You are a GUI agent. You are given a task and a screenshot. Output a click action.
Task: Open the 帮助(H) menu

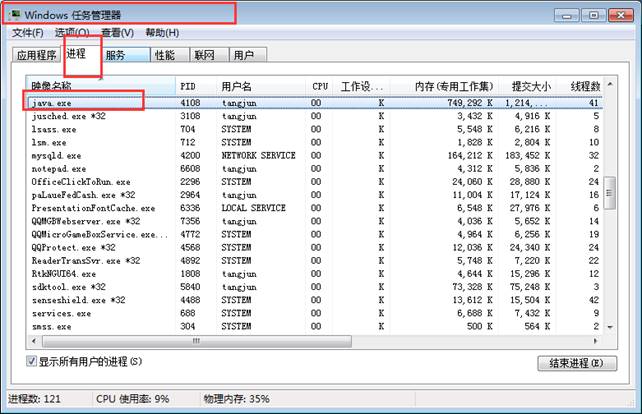(162, 33)
